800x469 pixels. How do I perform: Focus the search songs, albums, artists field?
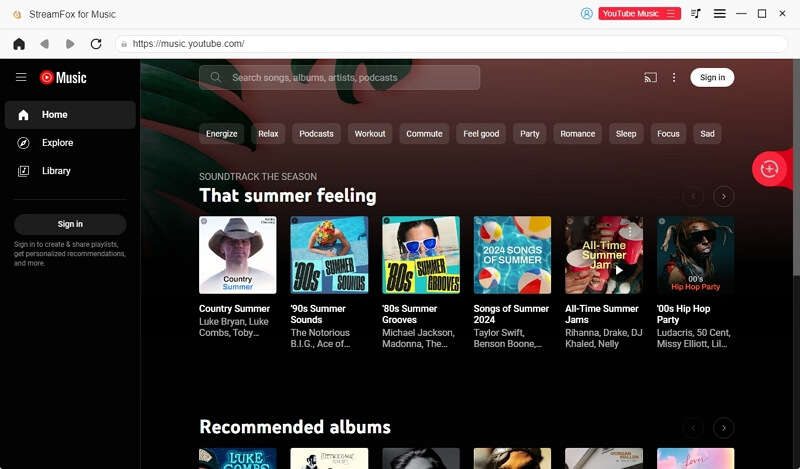pos(339,78)
